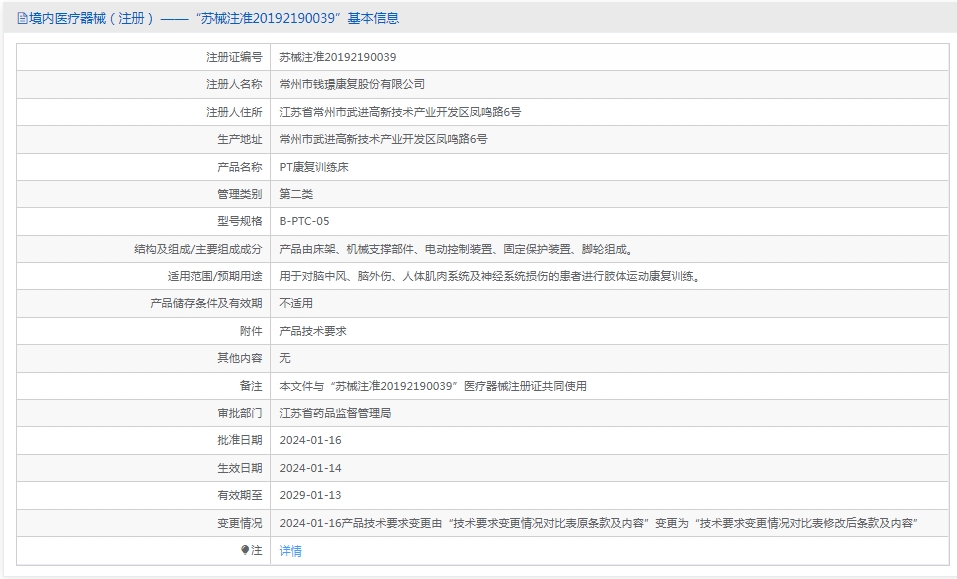
Task: Click approval authority 江苏省药品监督管理局
Action: tap(335, 412)
